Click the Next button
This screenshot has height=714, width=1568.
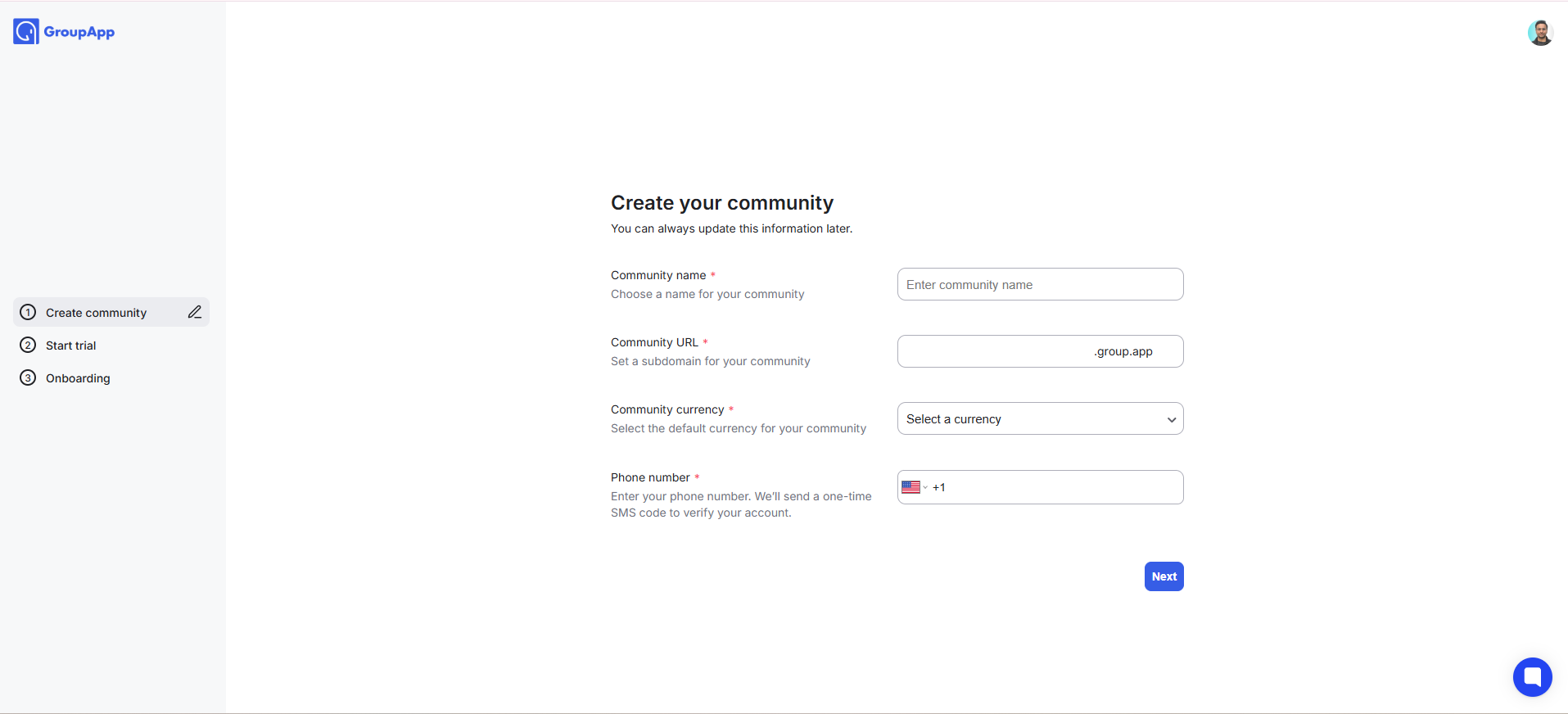(x=1164, y=576)
